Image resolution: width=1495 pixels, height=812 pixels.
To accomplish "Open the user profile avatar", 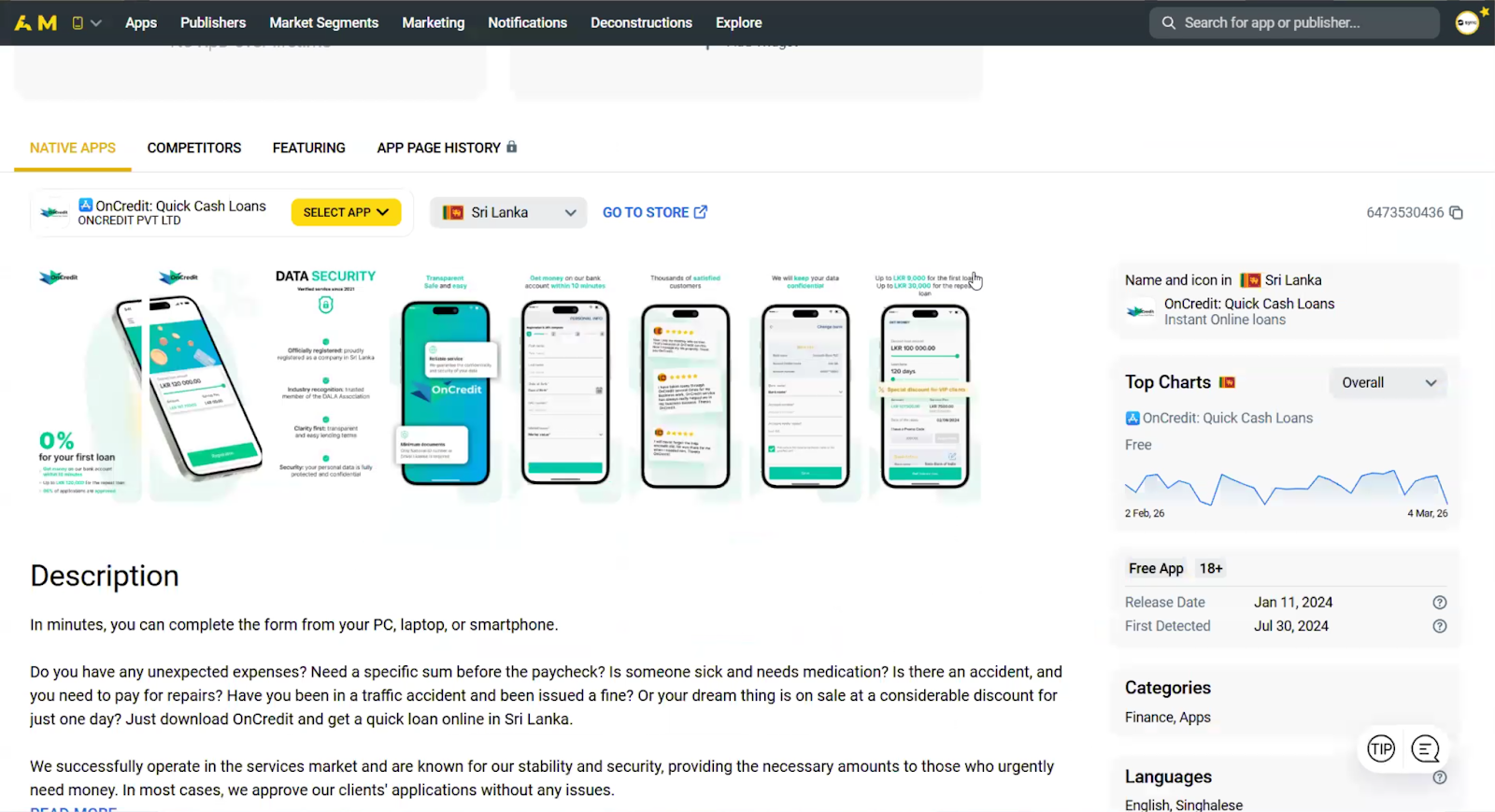I will pos(1467,22).
